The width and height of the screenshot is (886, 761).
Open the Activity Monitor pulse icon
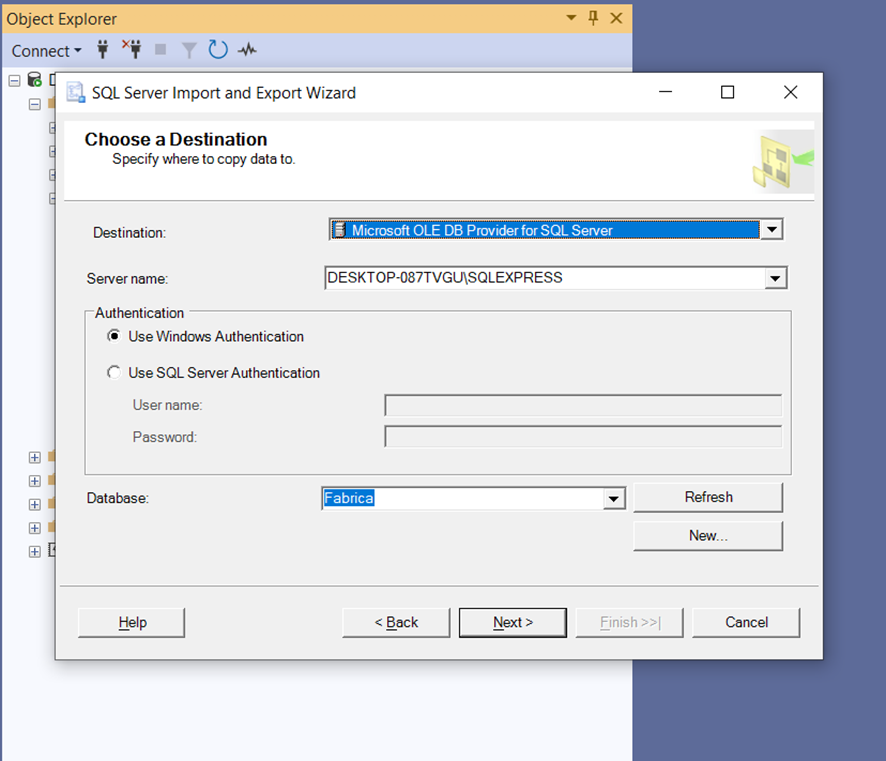click(x=247, y=50)
